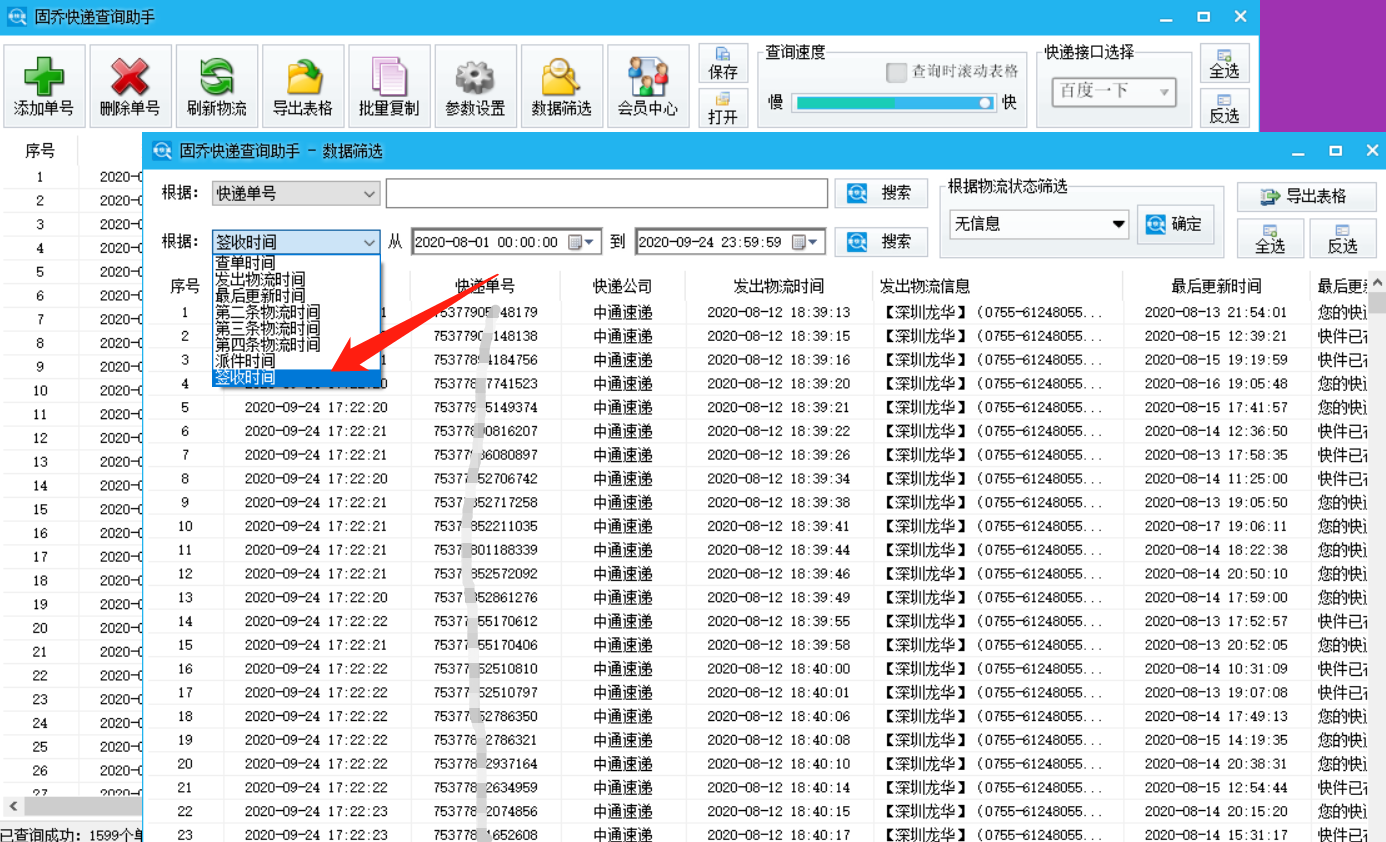Minimize the 数据筛选 window
The image size is (1386, 842).
click(x=1298, y=151)
